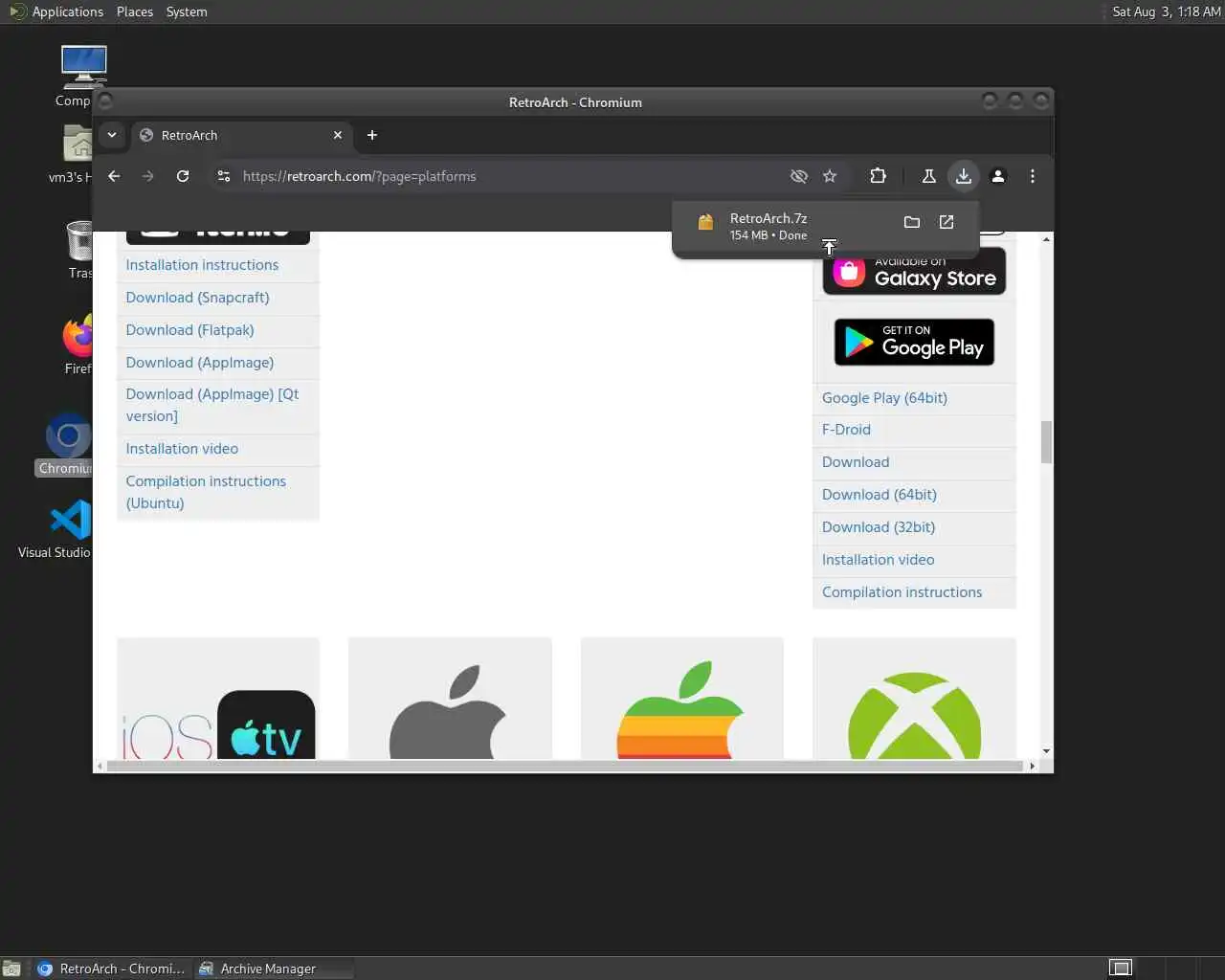Expand the tab search dropdown

click(112, 135)
